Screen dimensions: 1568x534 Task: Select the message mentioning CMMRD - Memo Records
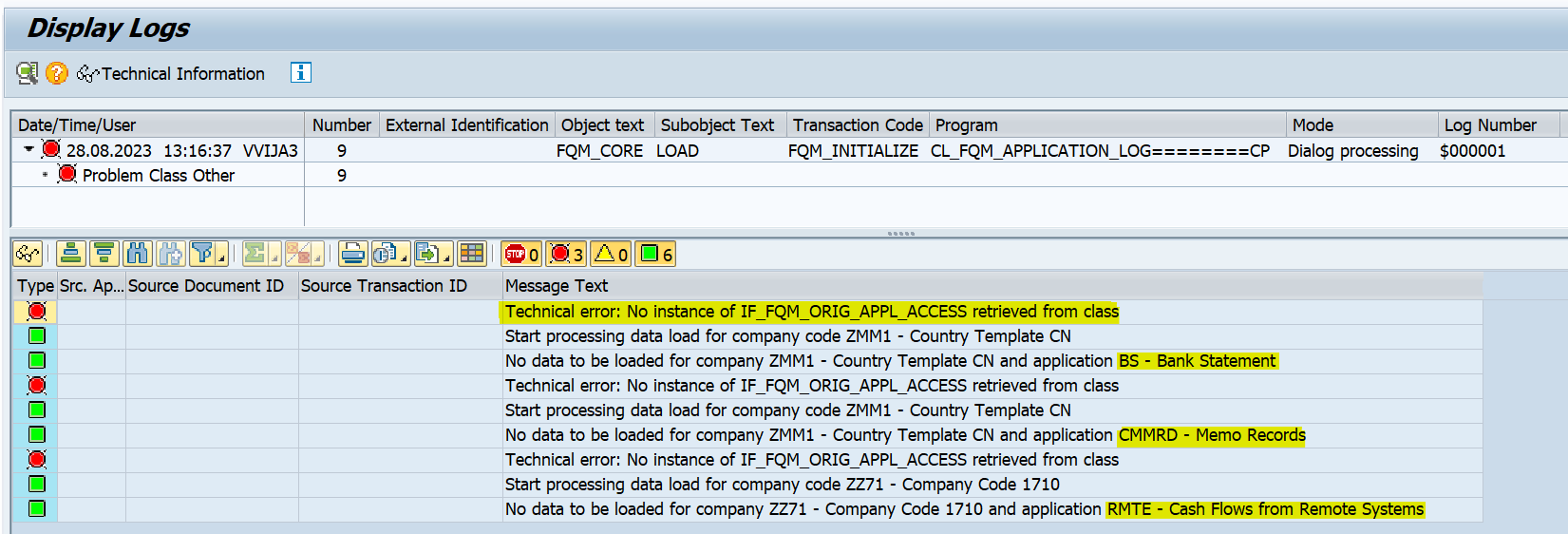click(905, 435)
